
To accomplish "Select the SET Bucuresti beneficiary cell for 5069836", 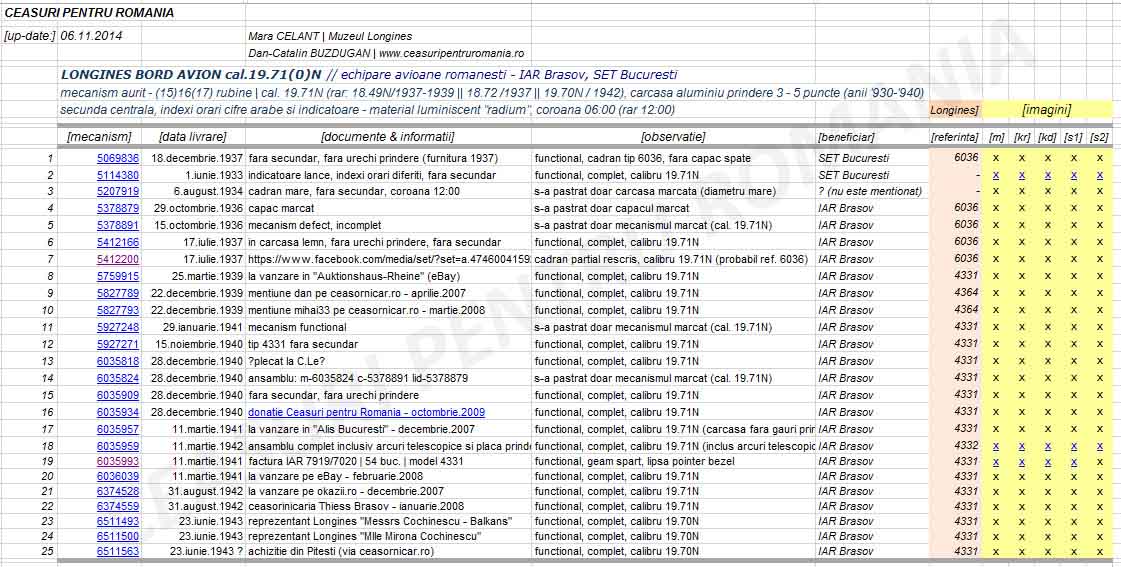I will (x=872, y=158).
